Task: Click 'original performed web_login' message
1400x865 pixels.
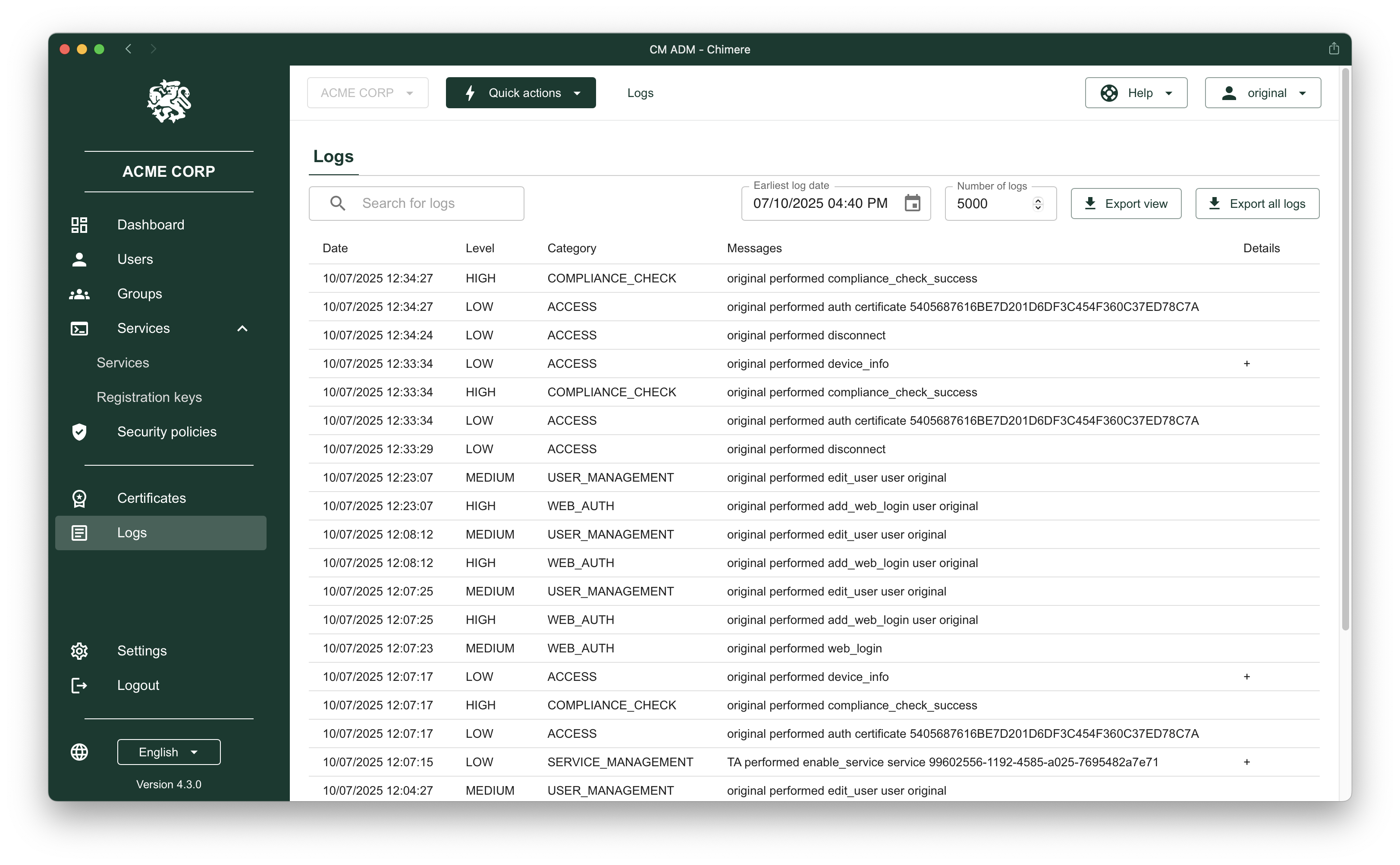Action: [804, 648]
